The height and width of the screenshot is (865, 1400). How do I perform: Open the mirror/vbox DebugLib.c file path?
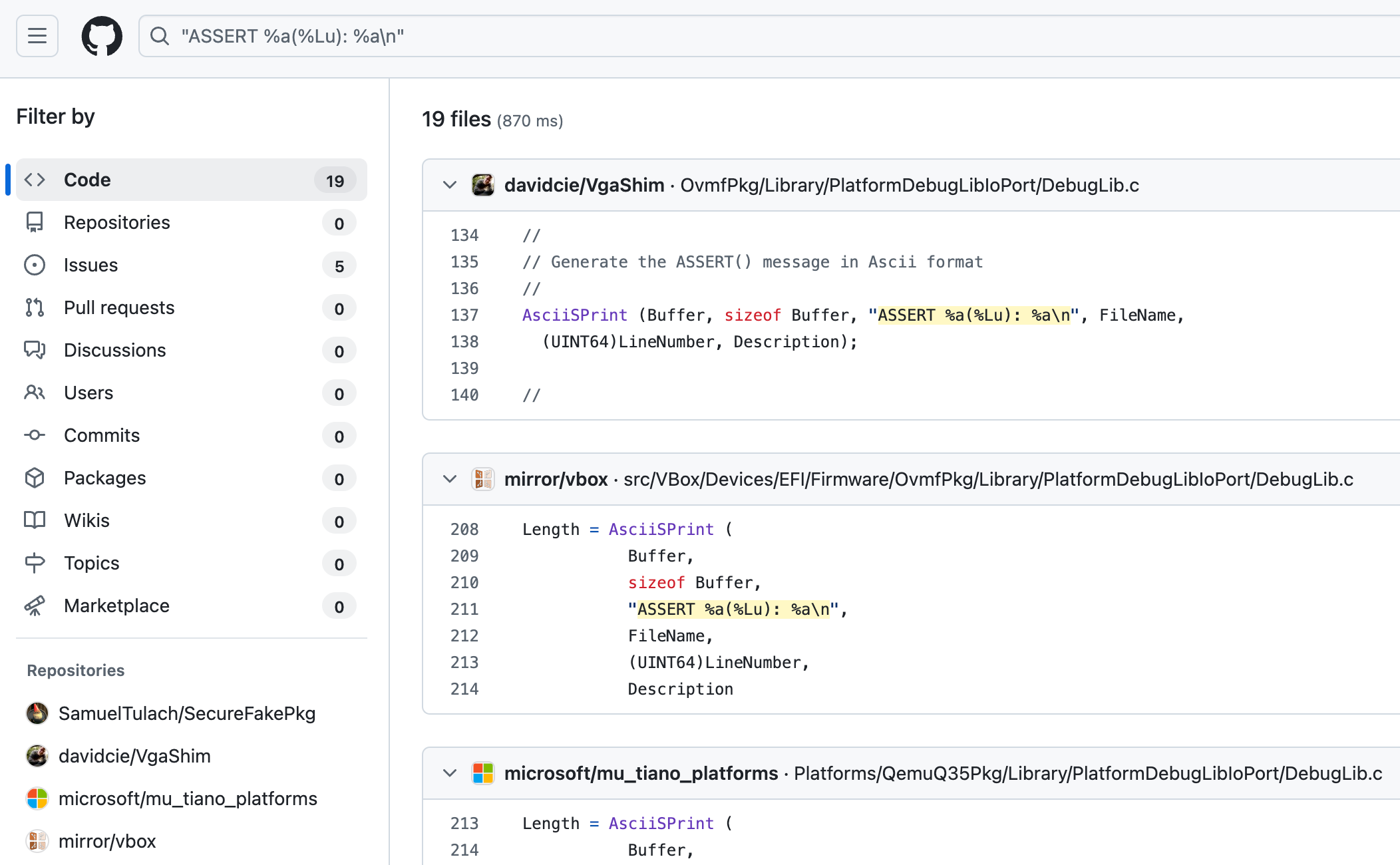click(x=988, y=479)
